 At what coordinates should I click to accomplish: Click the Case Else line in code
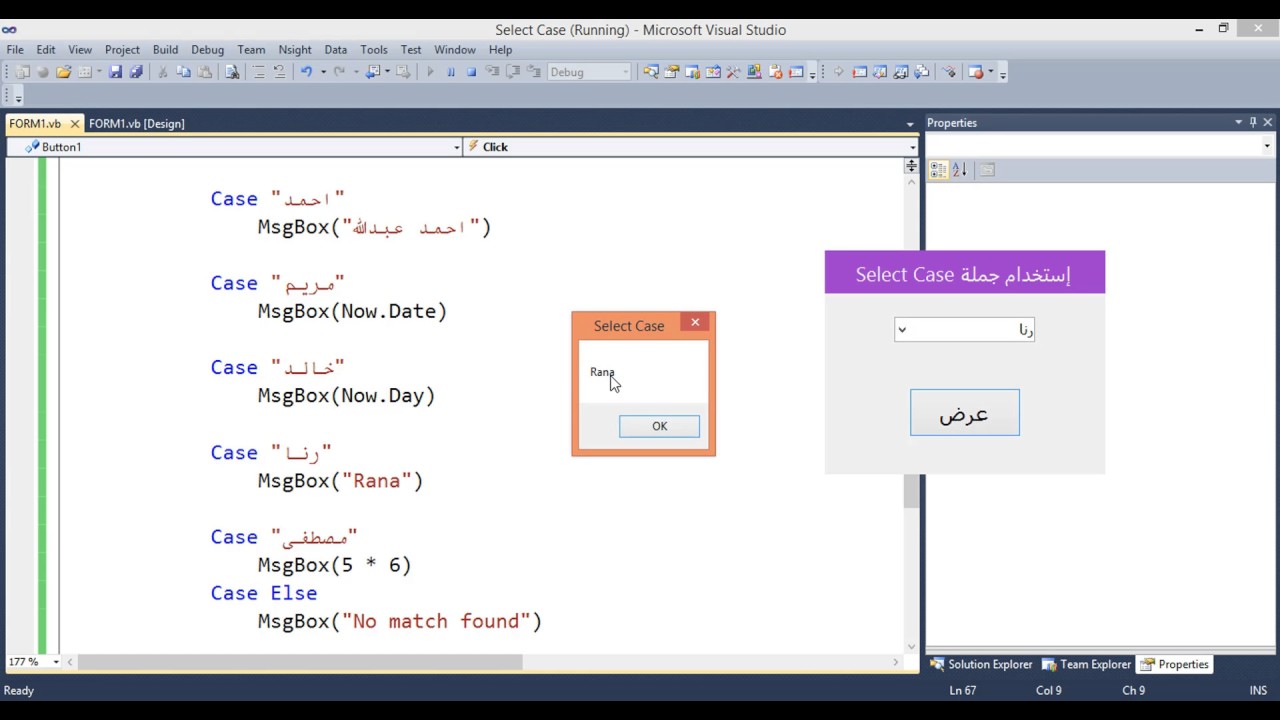coord(263,593)
